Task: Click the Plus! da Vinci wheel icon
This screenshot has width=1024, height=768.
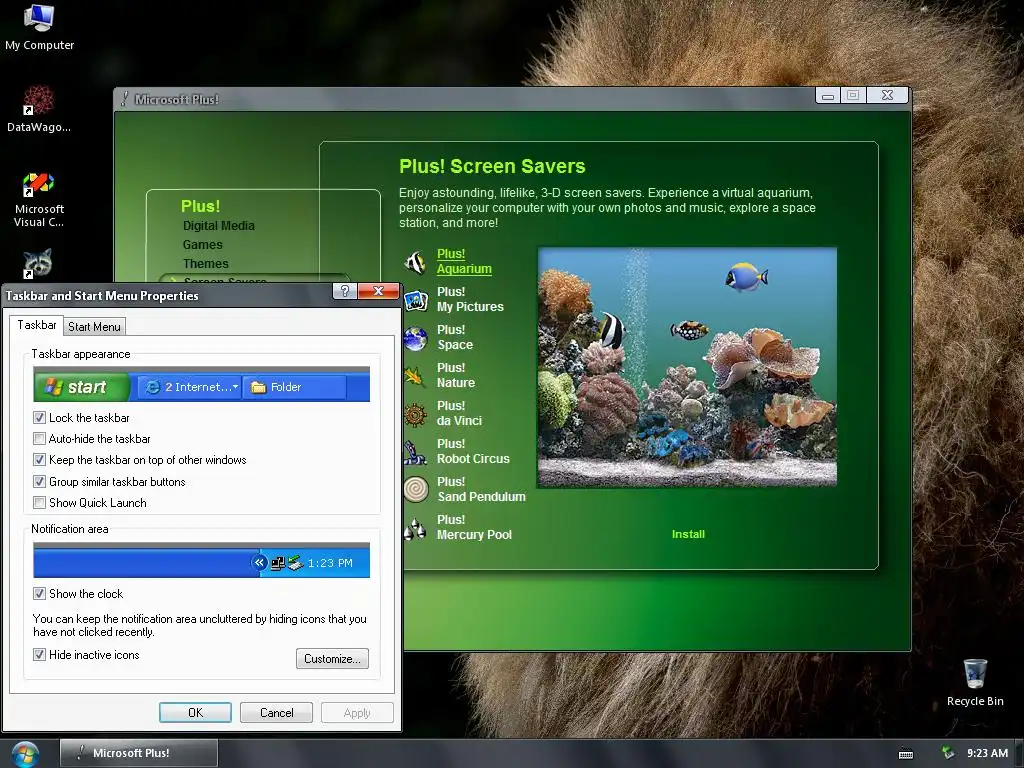Action: tap(415, 414)
